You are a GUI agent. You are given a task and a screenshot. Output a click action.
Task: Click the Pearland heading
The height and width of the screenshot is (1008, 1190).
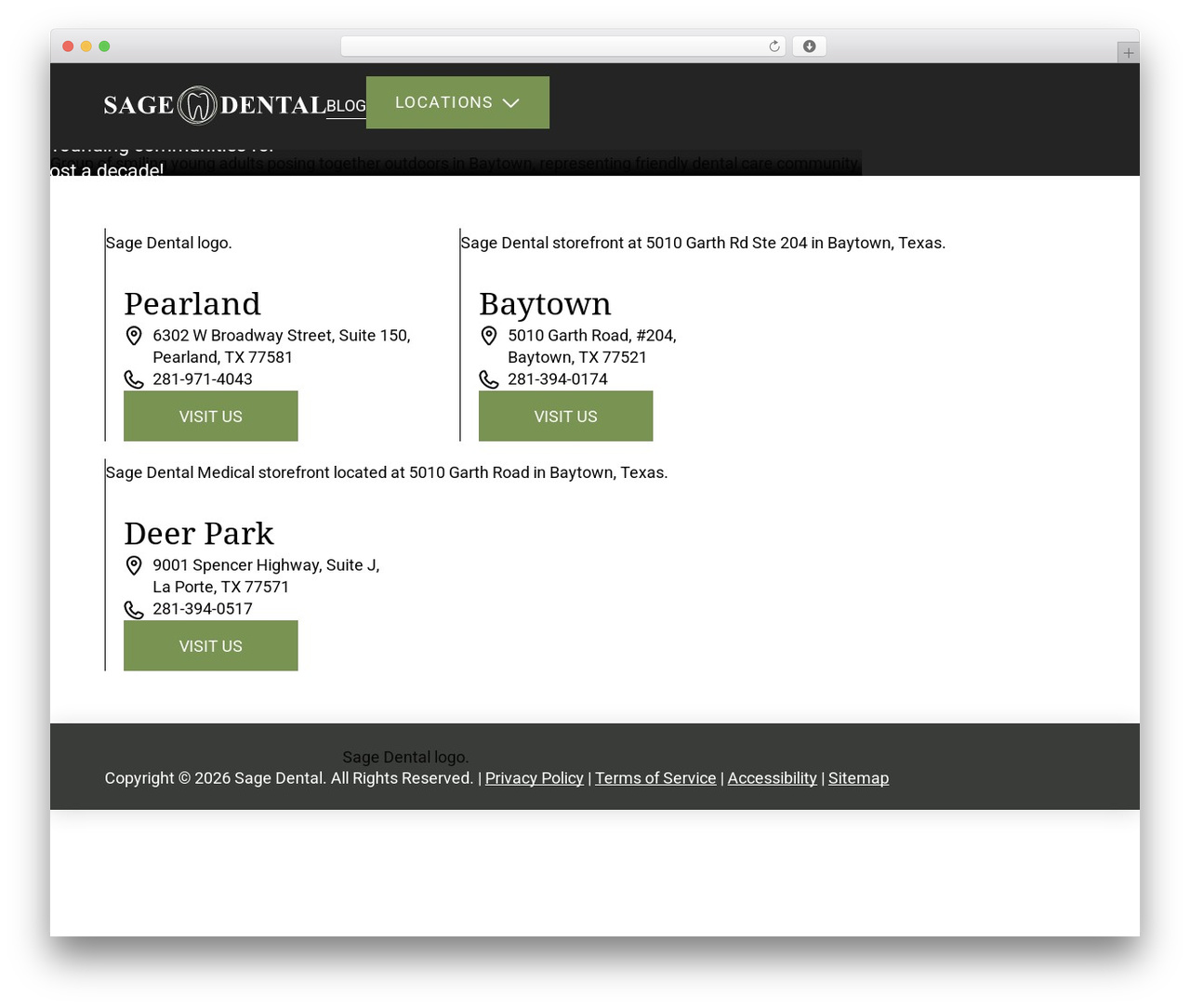tap(192, 304)
